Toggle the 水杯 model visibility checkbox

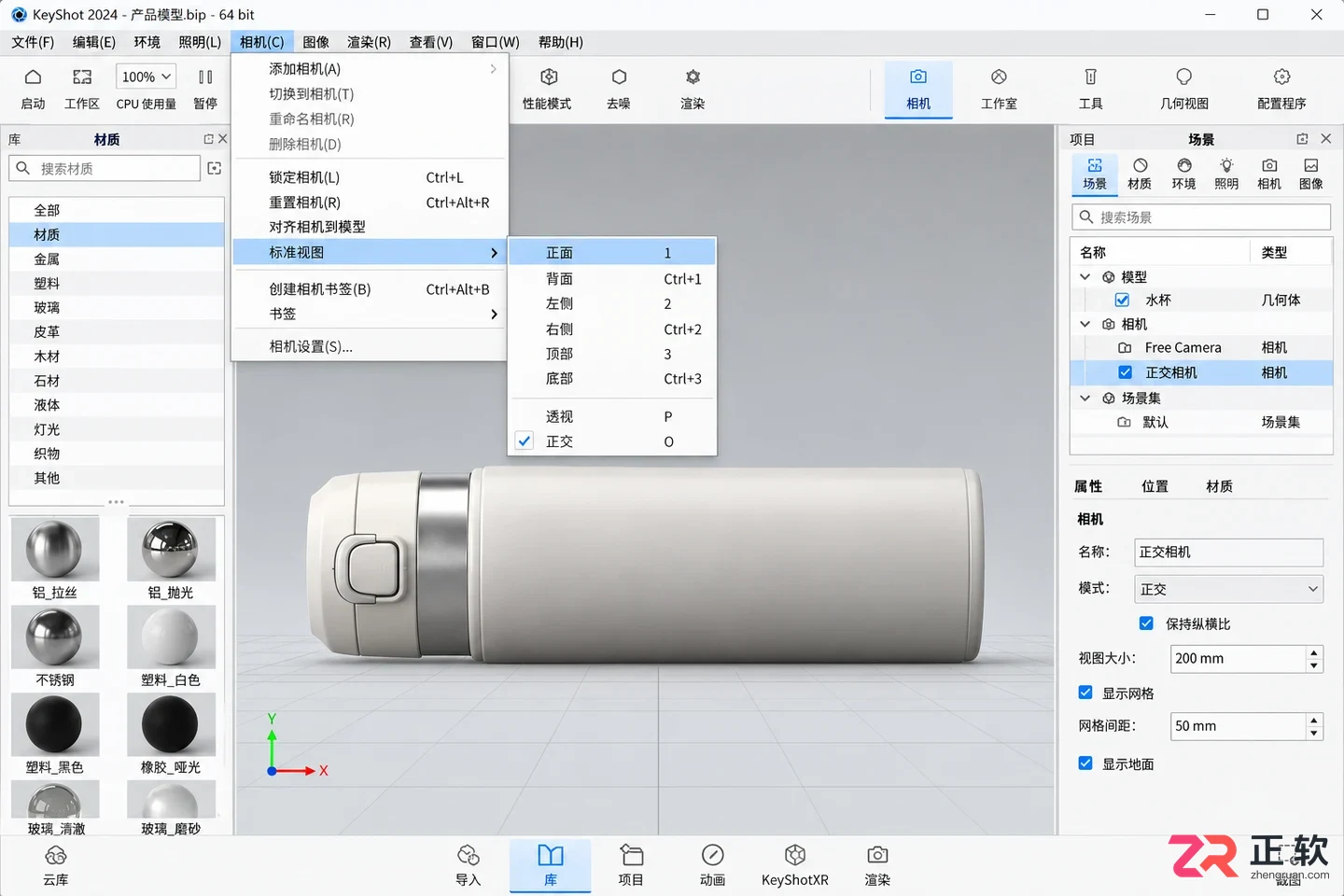point(1122,301)
